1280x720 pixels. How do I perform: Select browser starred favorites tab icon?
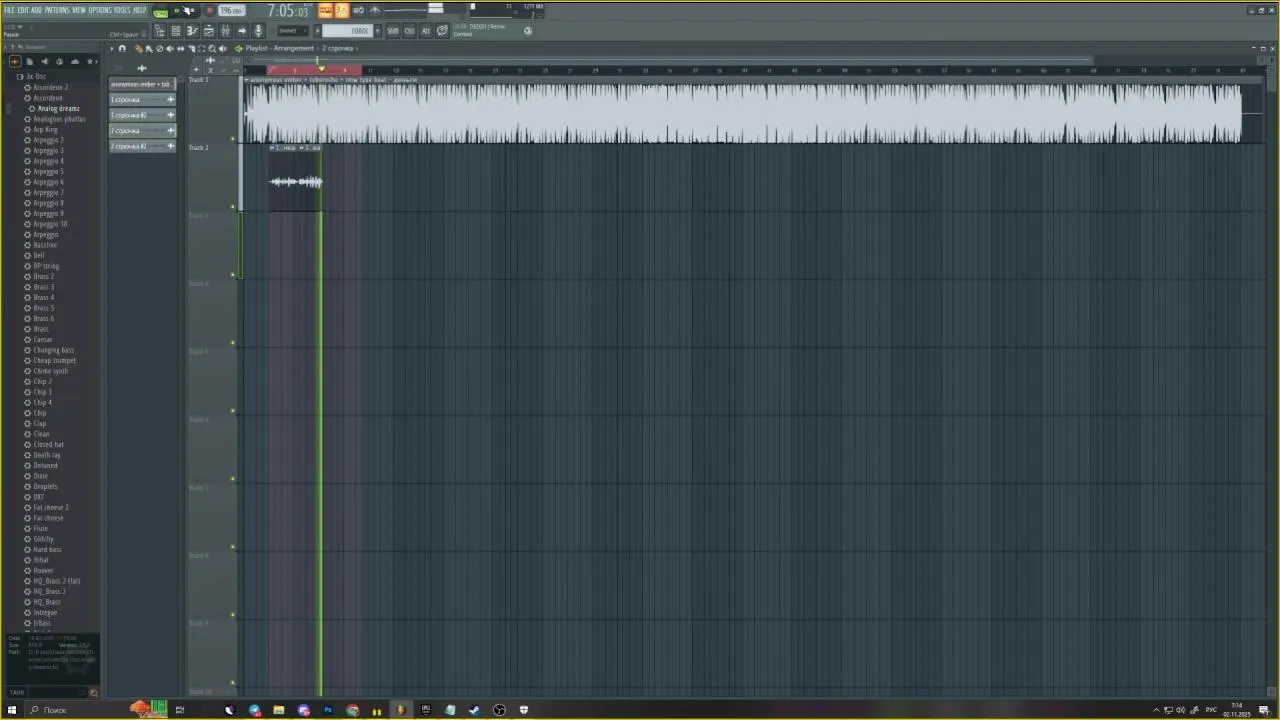point(91,62)
